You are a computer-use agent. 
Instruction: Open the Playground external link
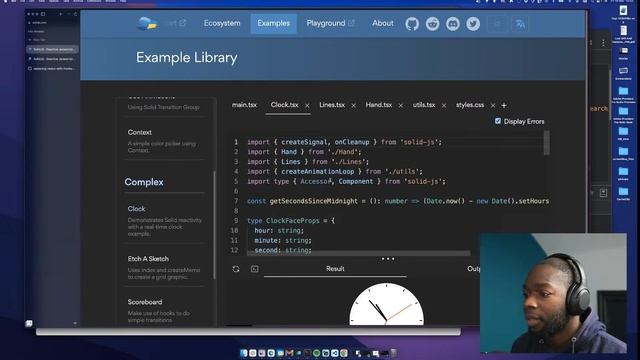[331, 23]
